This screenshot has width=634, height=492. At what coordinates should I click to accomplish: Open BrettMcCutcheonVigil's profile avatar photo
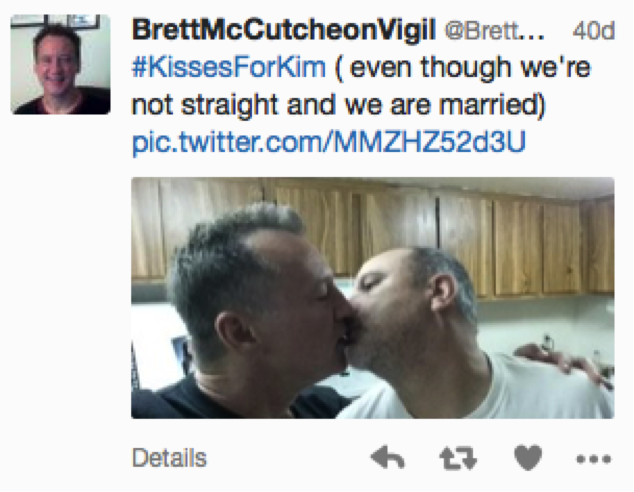coord(60,64)
